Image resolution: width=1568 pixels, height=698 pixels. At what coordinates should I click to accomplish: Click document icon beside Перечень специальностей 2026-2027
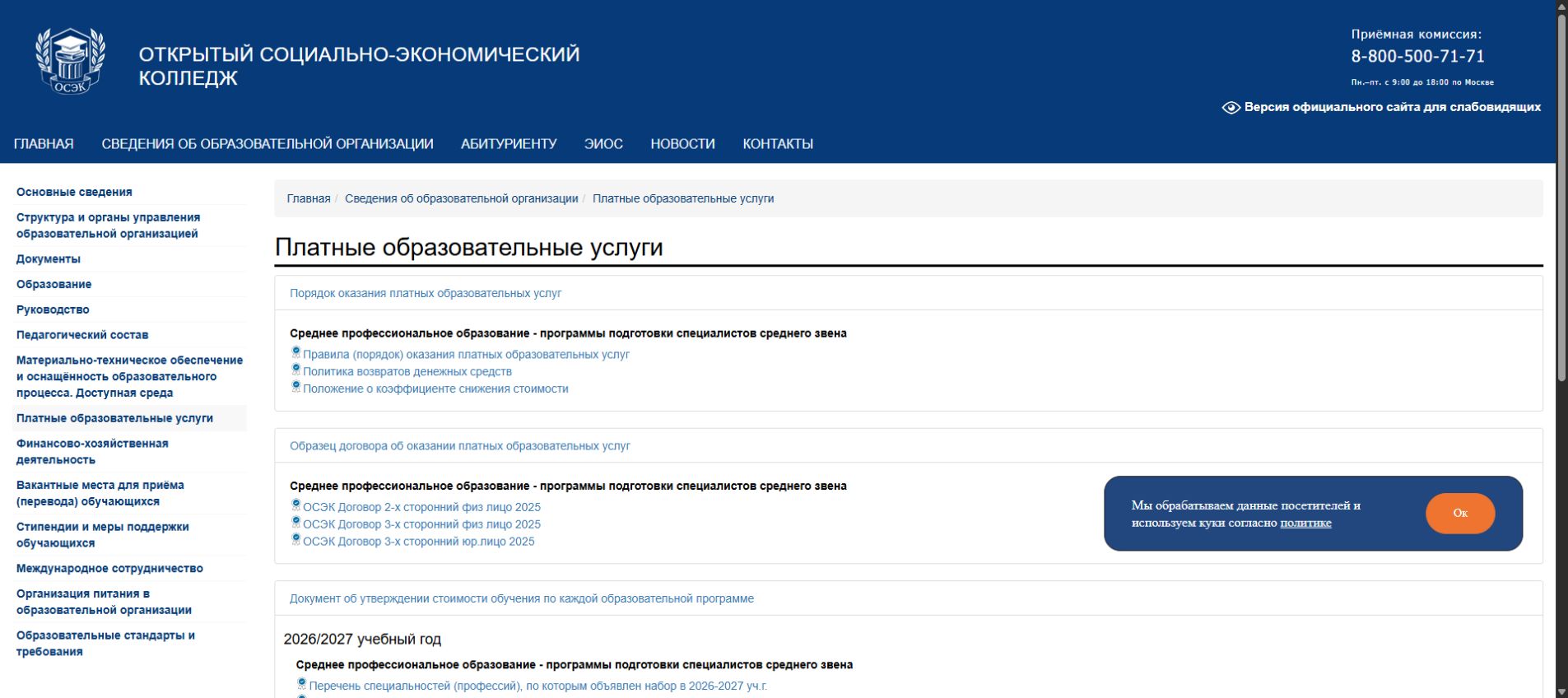tap(301, 684)
